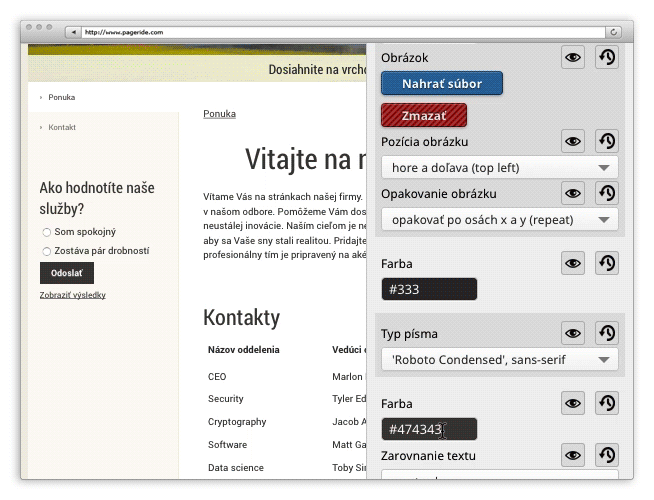Toggle eye visibility for Typ písma
The height and width of the screenshot is (500, 654).
[572, 333]
